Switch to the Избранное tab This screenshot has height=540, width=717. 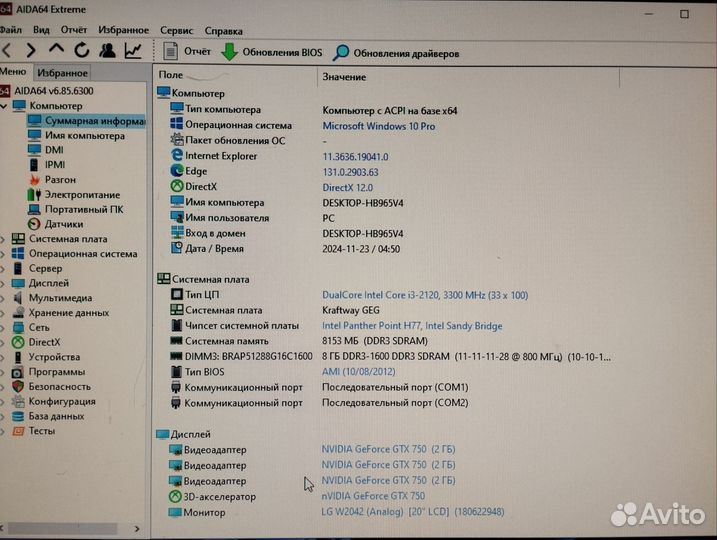[x=62, y=73]
